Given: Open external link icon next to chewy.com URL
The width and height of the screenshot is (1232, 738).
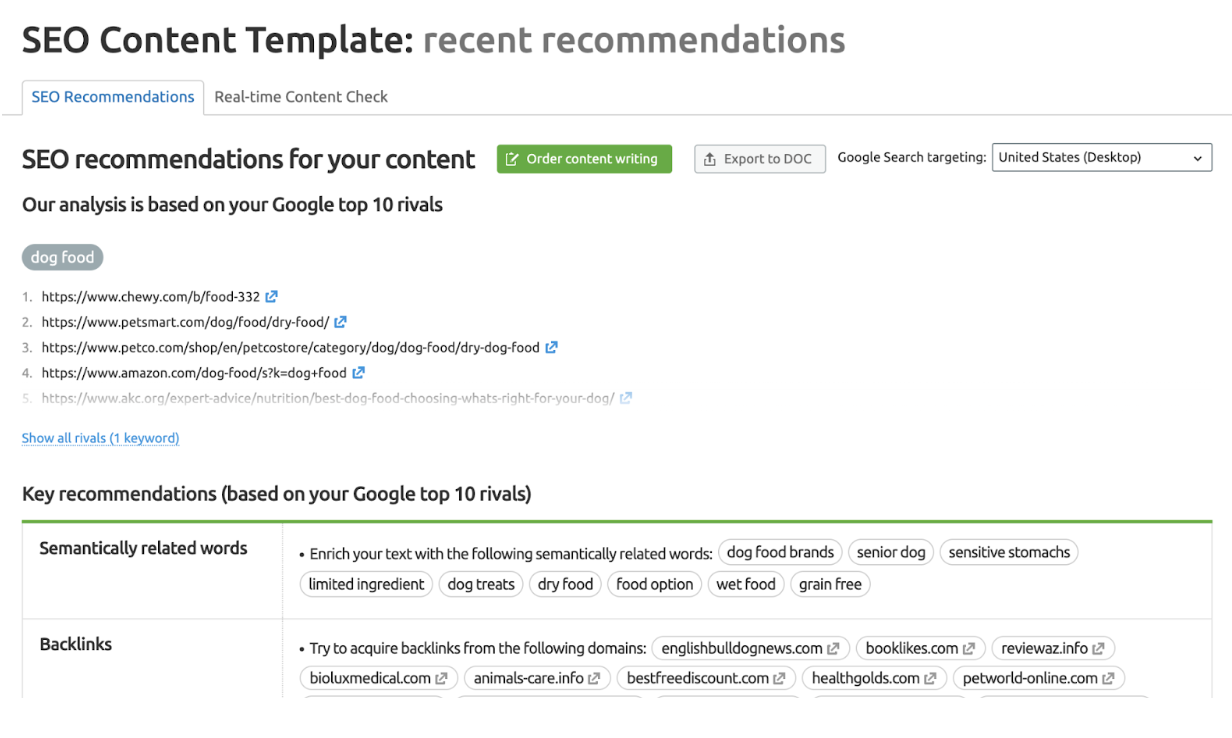Looking at the screenshot, I should [x=272, y=297].
